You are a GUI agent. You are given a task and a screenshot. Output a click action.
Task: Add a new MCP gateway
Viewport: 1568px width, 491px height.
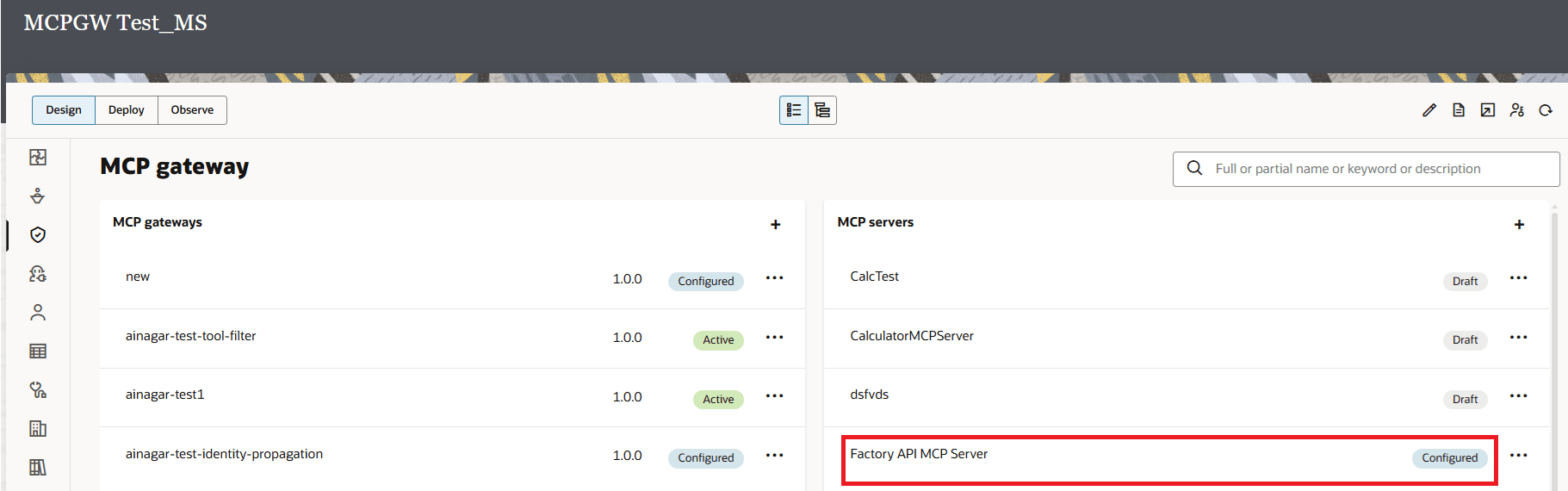pyautogui.click(x=776, y=224)
